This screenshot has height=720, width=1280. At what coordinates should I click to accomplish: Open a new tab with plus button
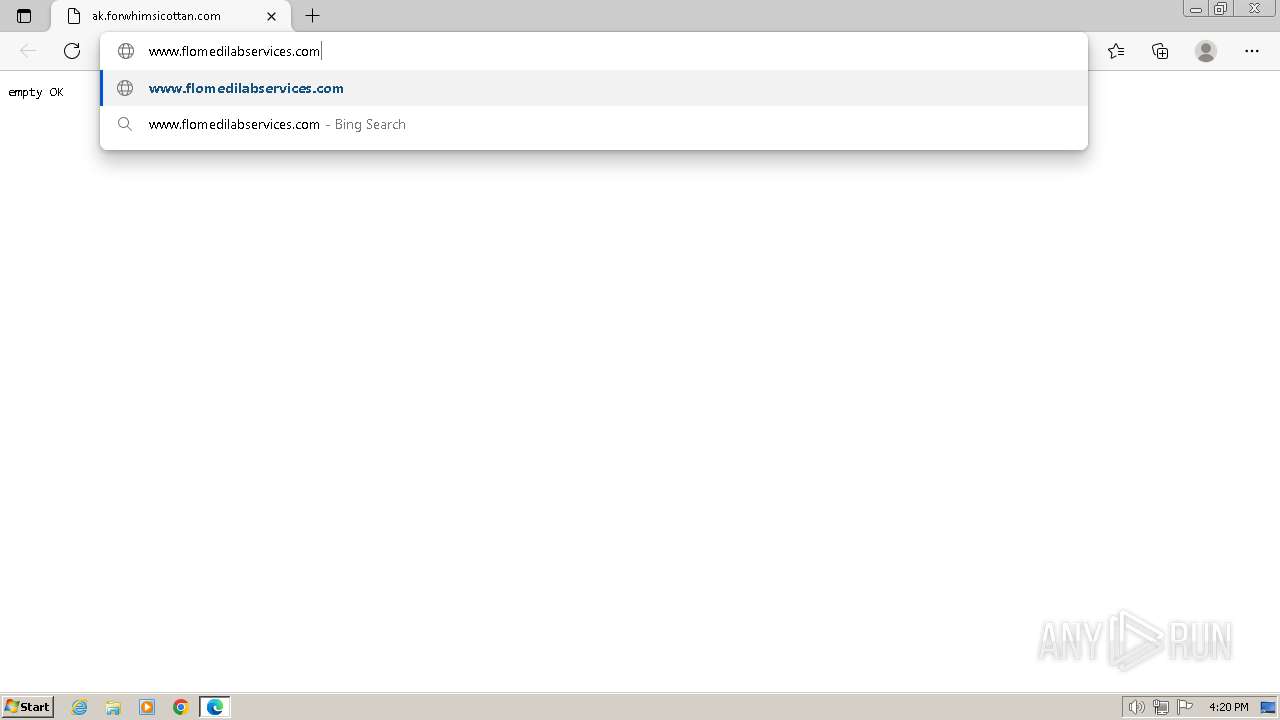click(x=313, y=16)
